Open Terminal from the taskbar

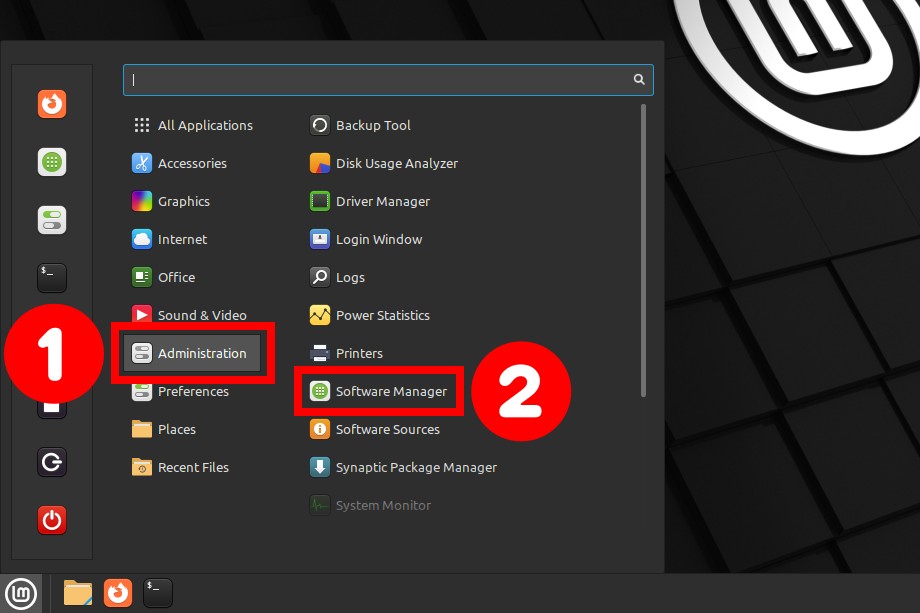[x=158, y=593]
